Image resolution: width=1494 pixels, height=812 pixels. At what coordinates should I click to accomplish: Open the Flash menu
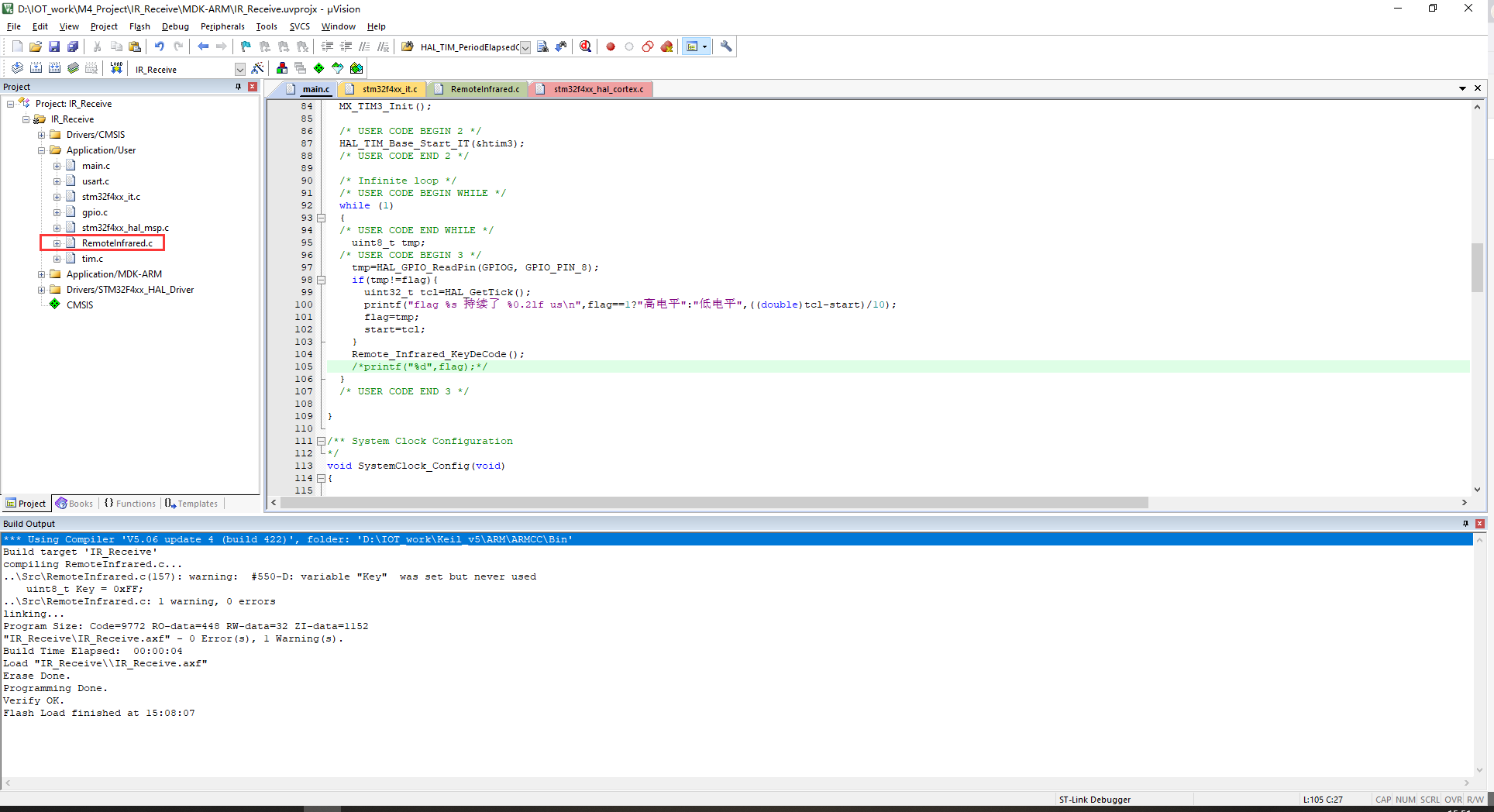click(139, 26)
